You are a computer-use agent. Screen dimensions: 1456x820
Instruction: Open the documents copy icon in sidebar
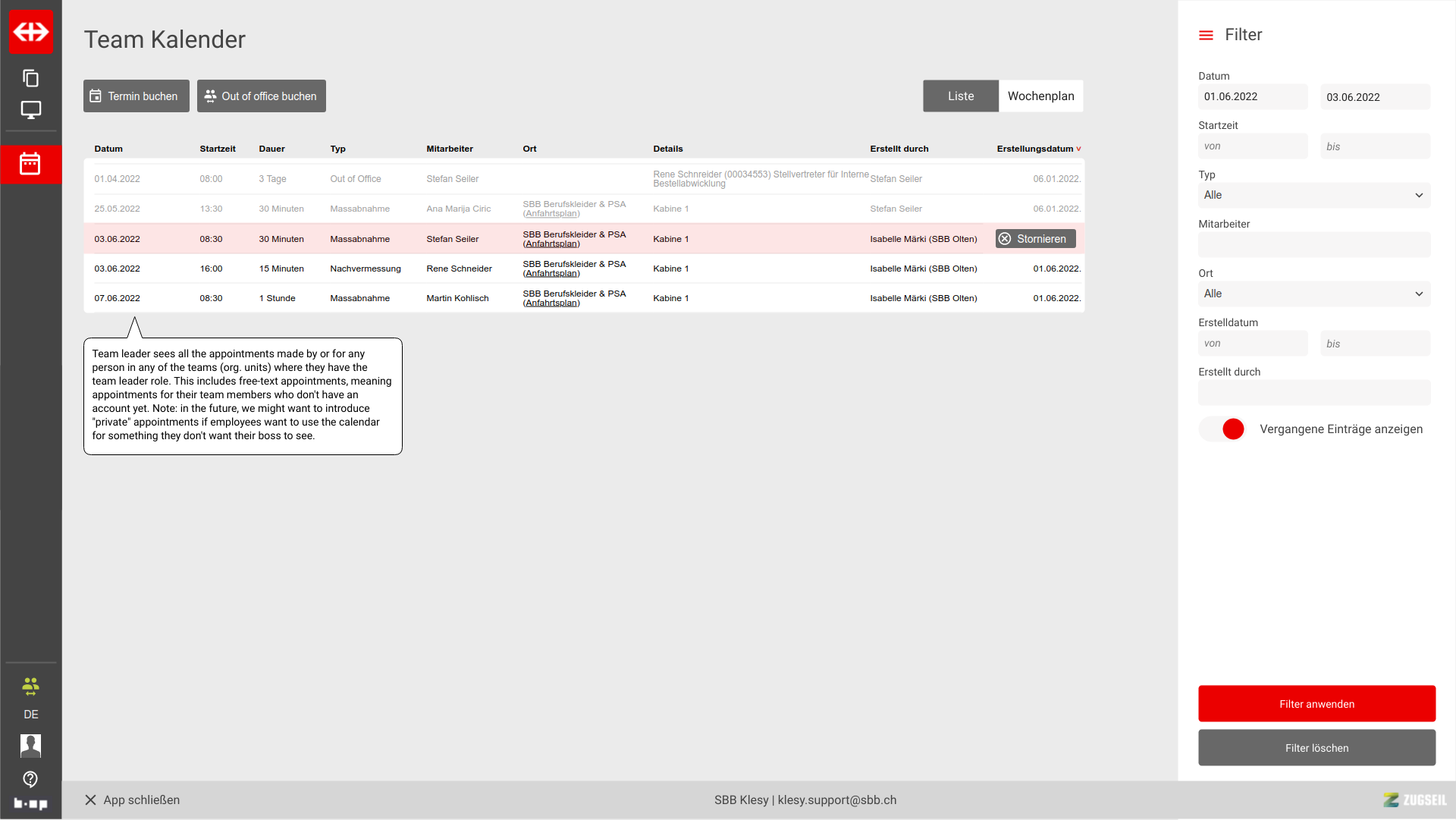coord(31,78)
